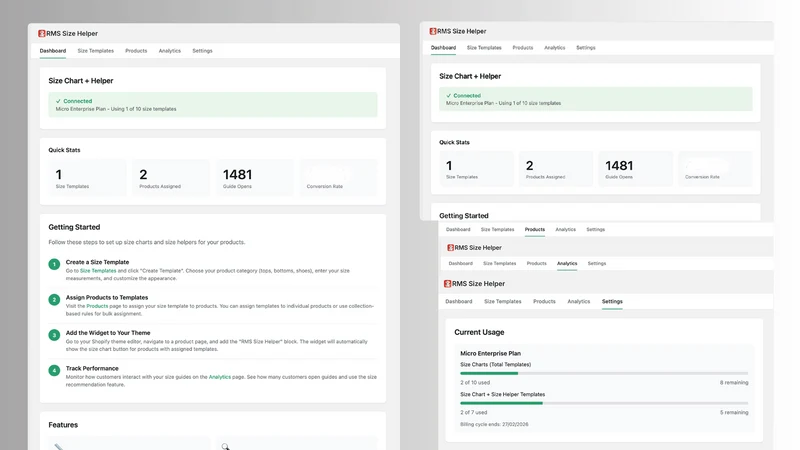800x450 pixels.
Task: Click the 'Features' heading in the left window
Action: [x=63, y=425]
